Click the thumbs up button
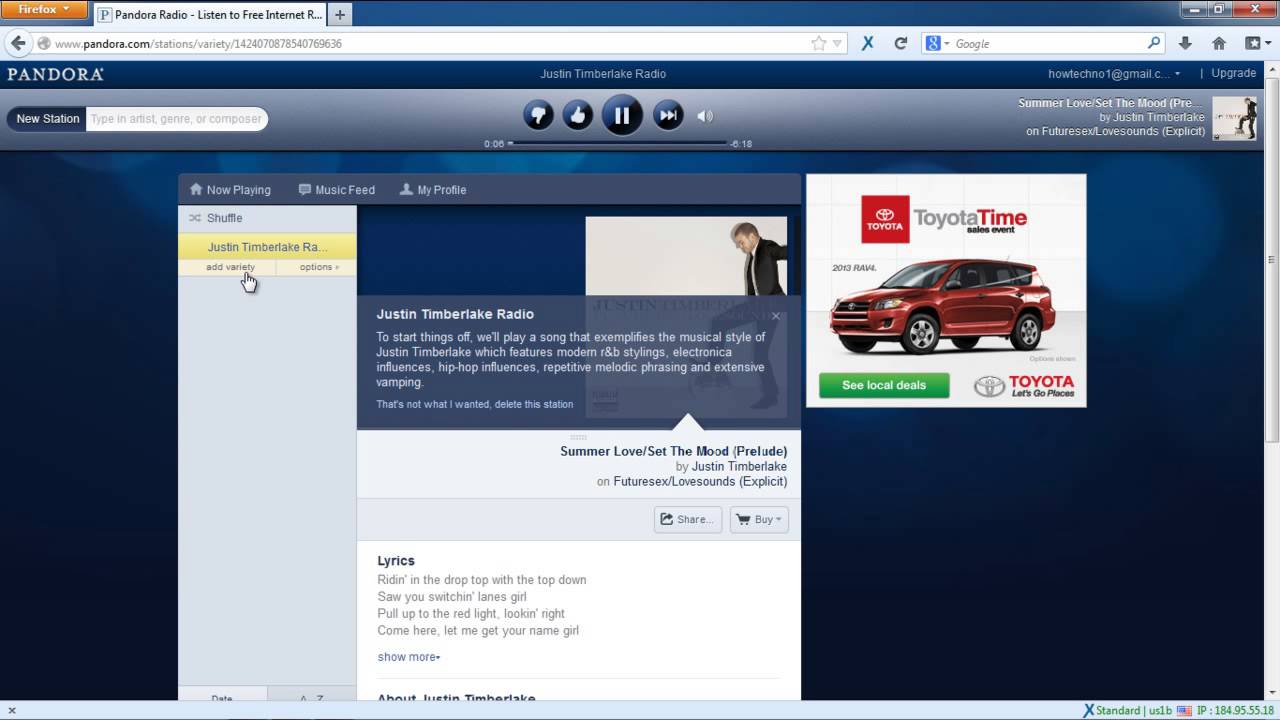This screenshot has width=1280, height=720. click(x=578, y=116)
